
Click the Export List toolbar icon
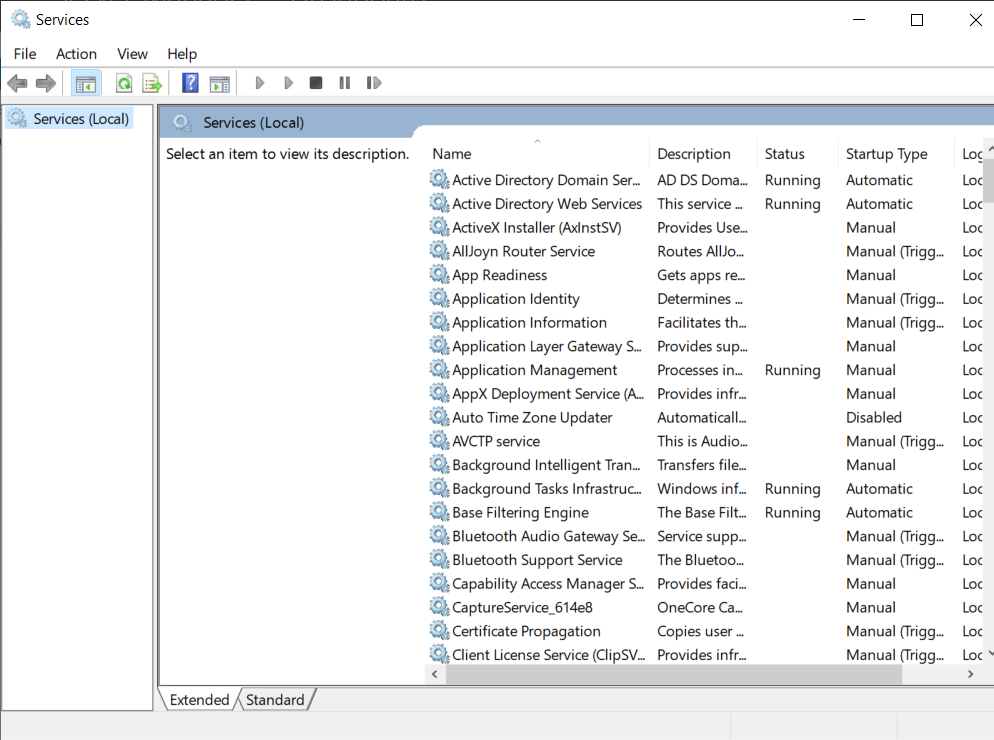(x=152, y=83)
